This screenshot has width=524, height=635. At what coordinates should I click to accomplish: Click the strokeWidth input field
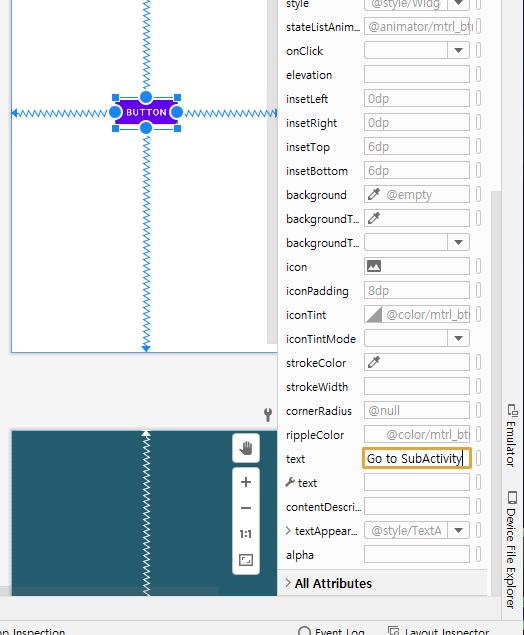417,387
